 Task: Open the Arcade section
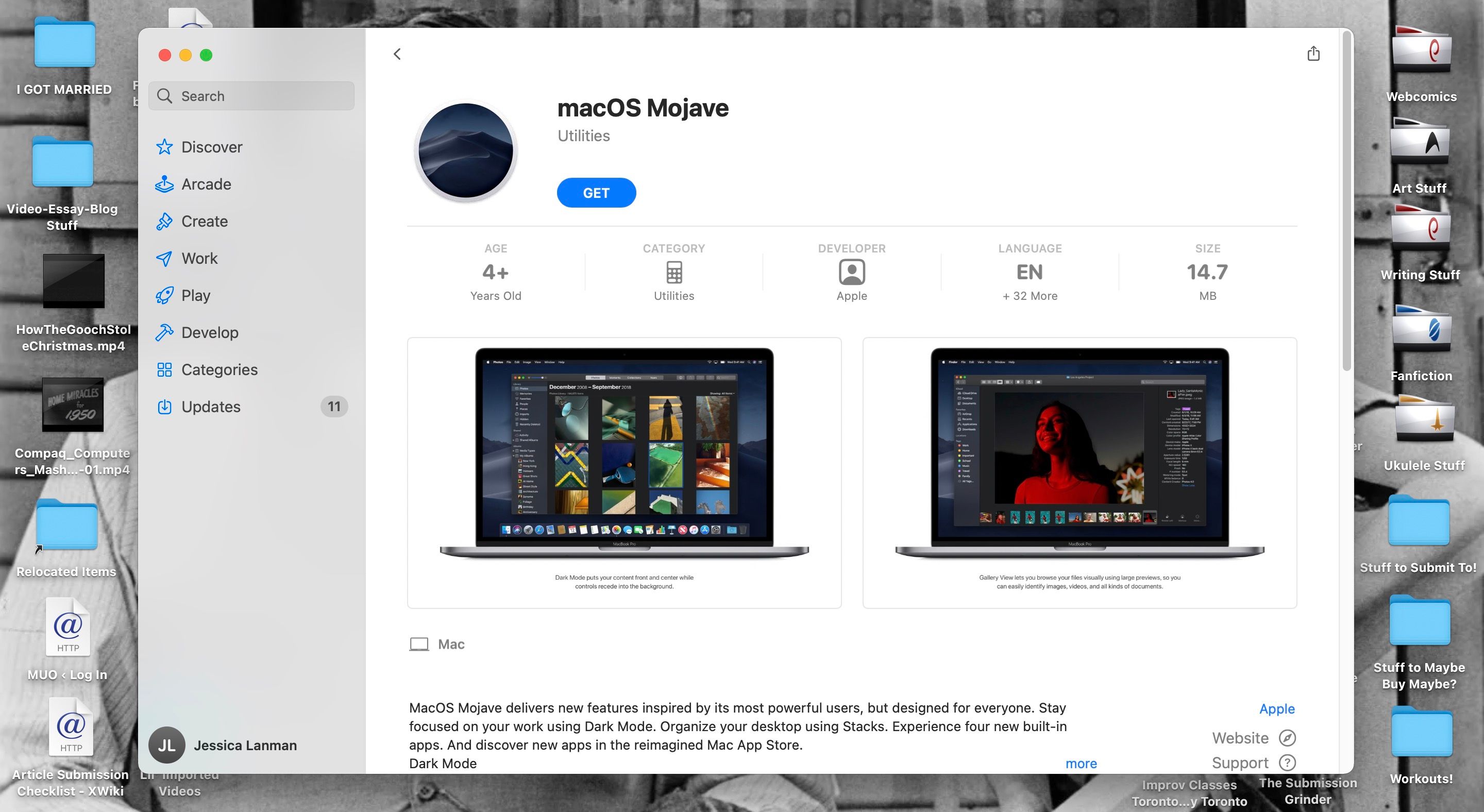point(206,184)
